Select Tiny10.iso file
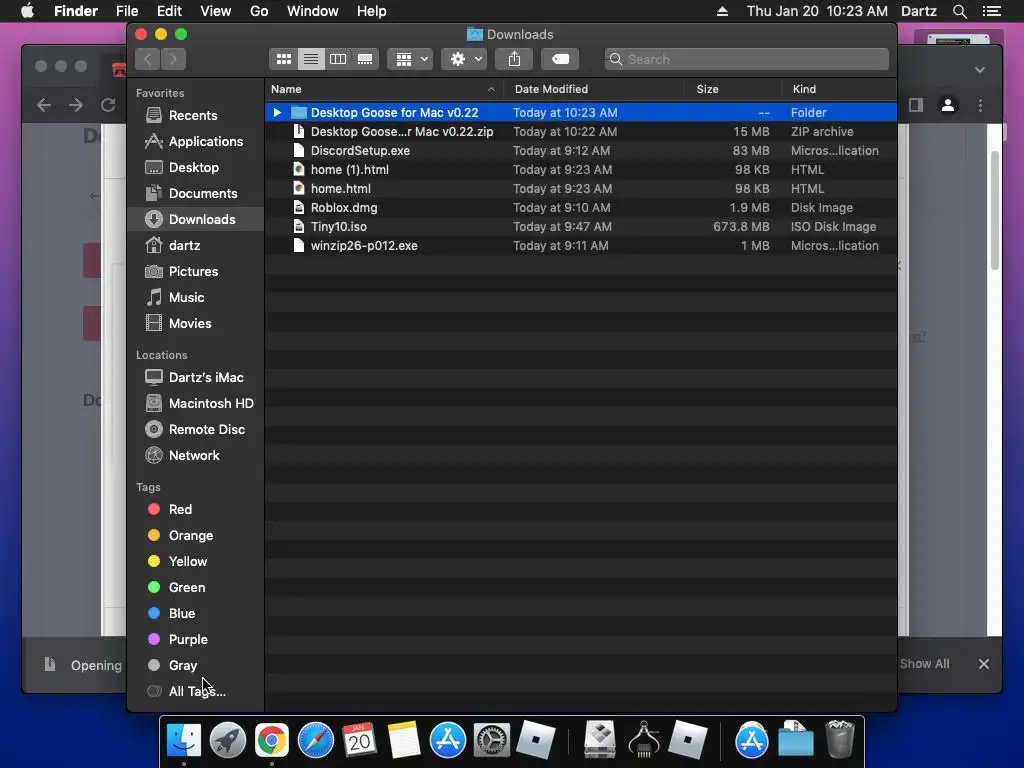 point(581,227)
